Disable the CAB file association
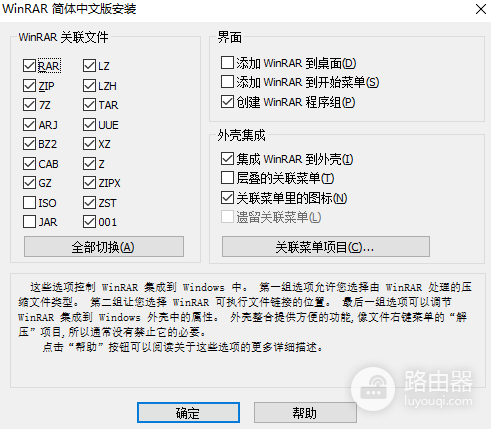The image size is (491, 429). 30,164
